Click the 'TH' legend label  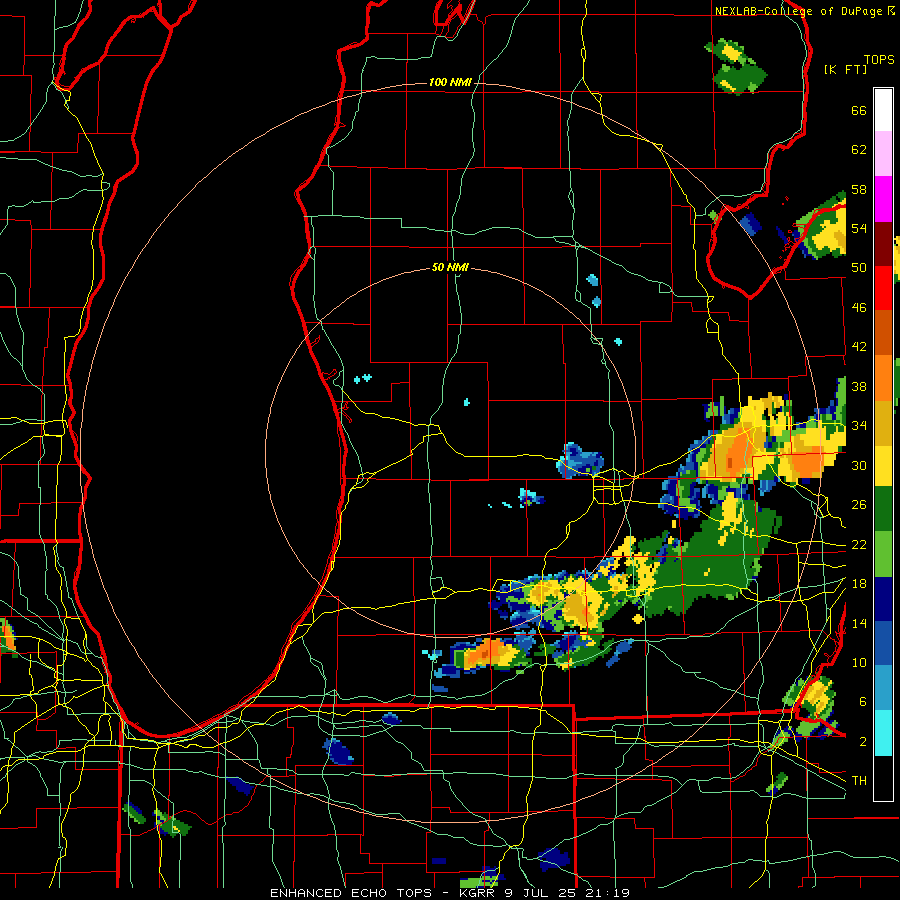859,781
